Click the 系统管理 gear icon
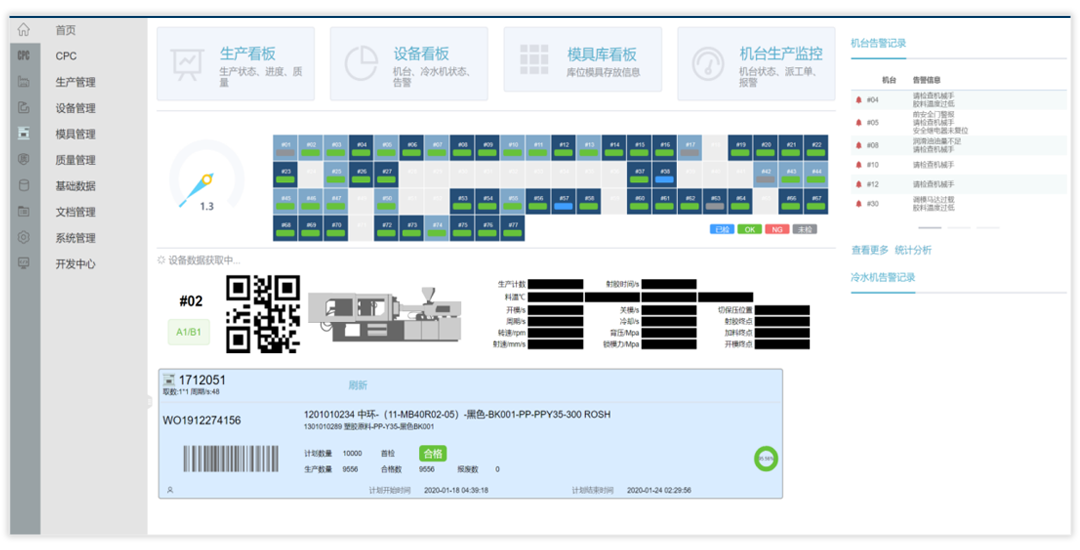This screenshot has height=550, width=1080. 24,238
